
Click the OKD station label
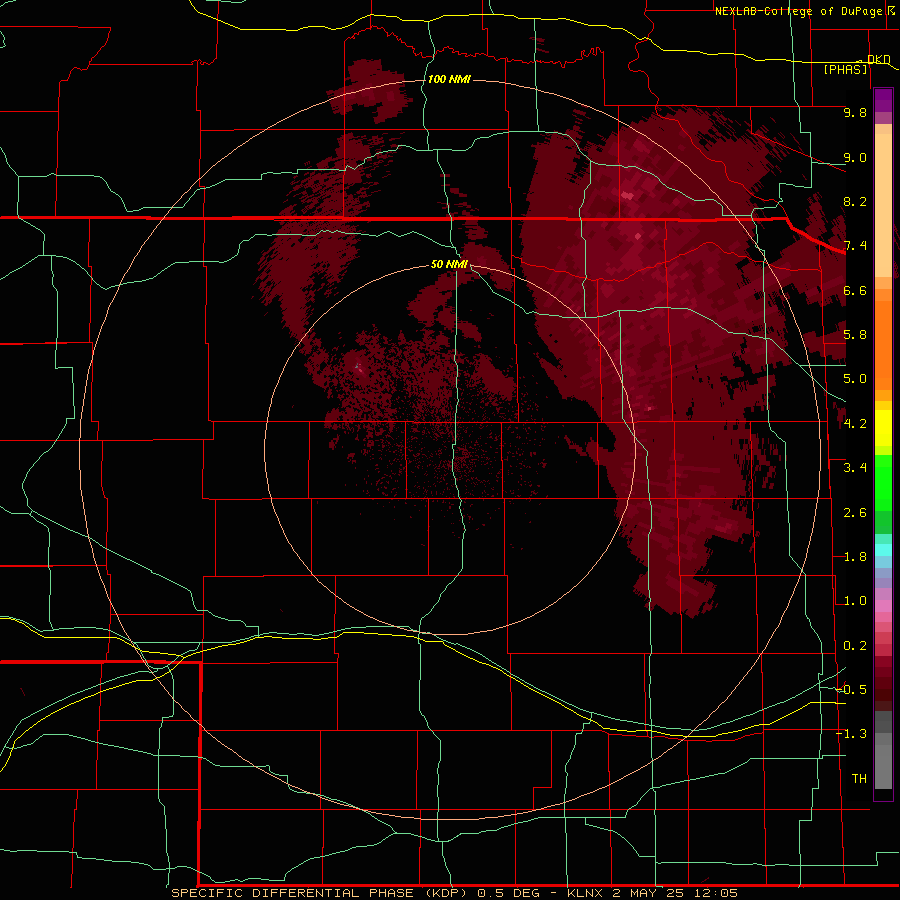(879, 59)
